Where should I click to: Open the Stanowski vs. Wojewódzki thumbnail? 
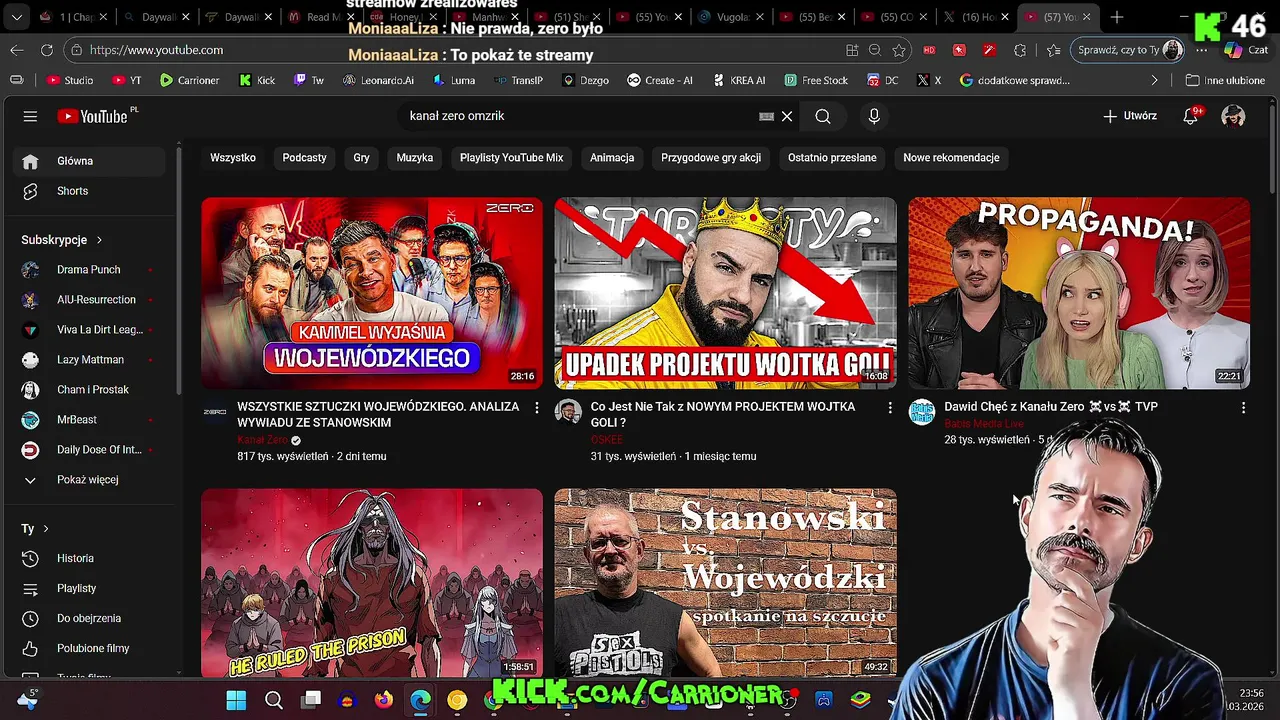pyautogui.click(x=726, y=583)
